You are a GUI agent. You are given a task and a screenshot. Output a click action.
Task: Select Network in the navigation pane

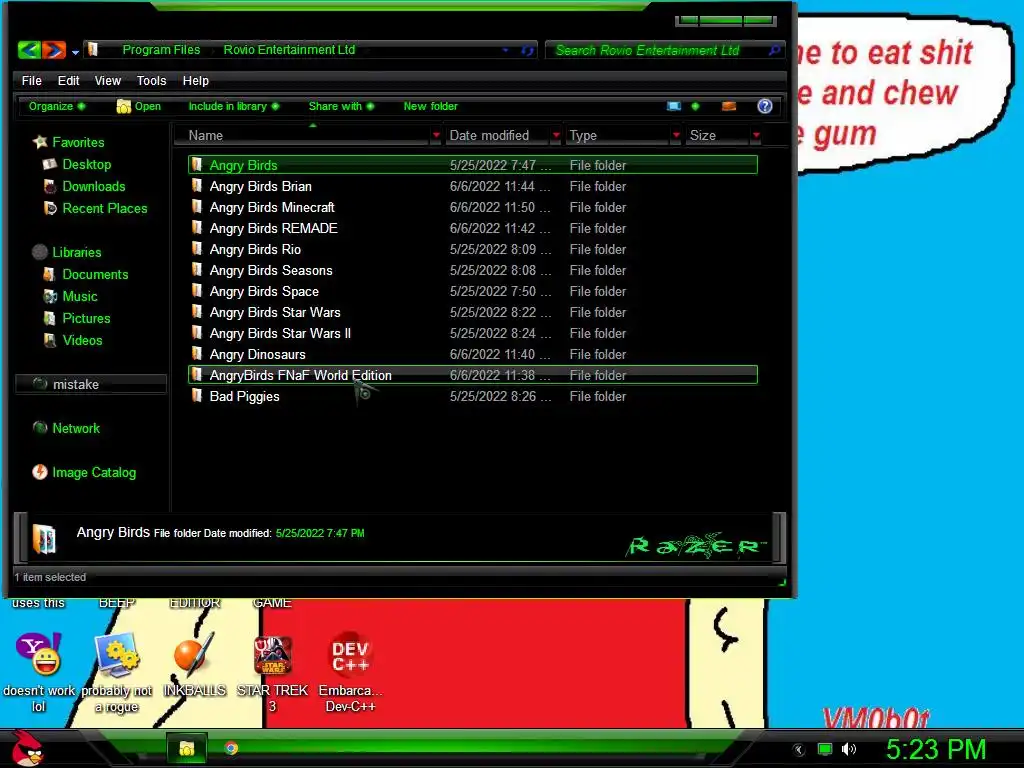(67, 428)
